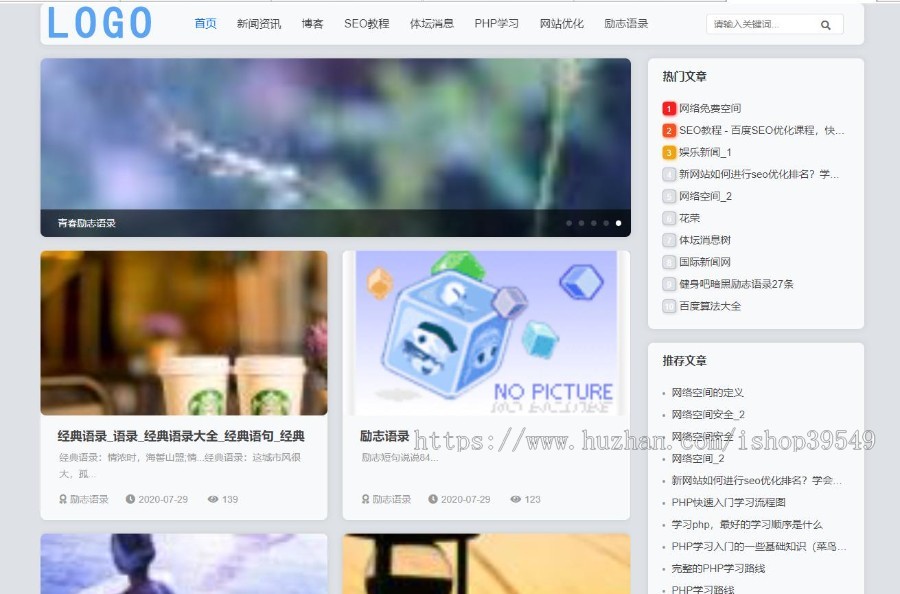Open article titled 经典语录_语录_经典语录大全

(181, 436)
